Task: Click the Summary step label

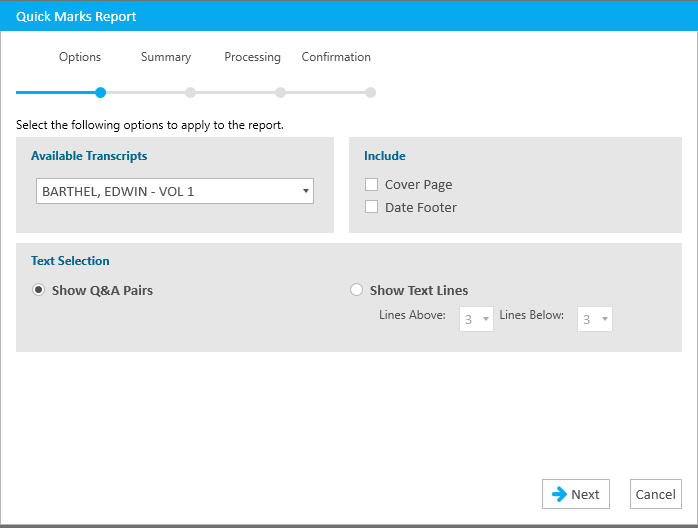Action: 166,57
